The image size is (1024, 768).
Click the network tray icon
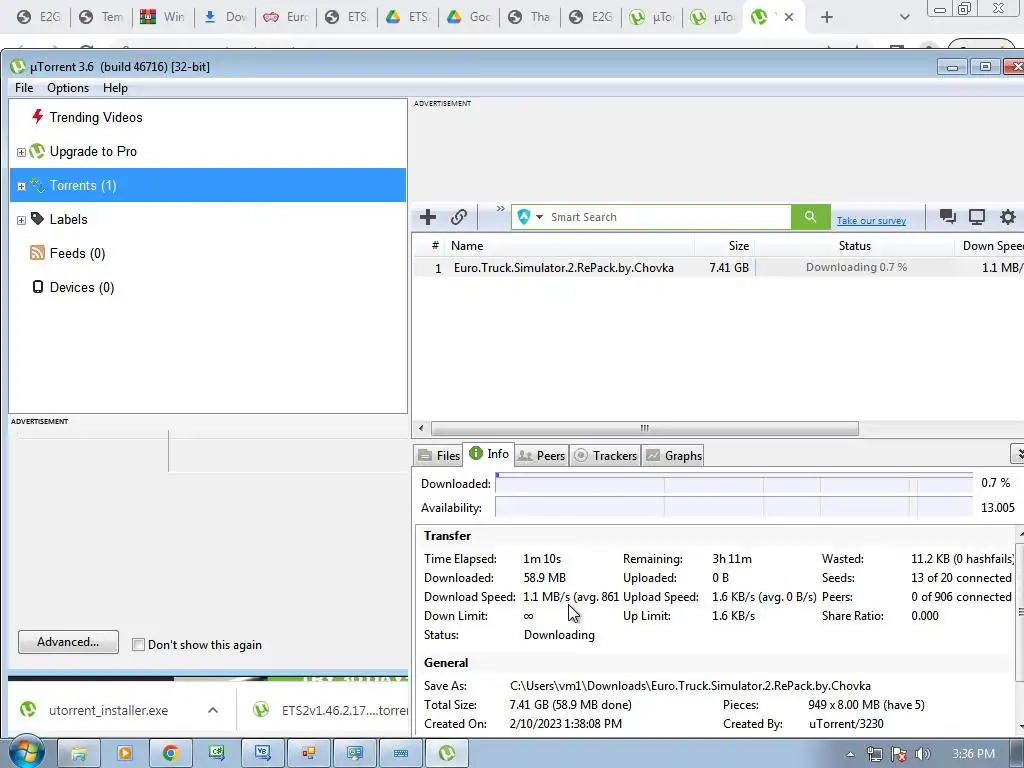[x=874, y=754]
